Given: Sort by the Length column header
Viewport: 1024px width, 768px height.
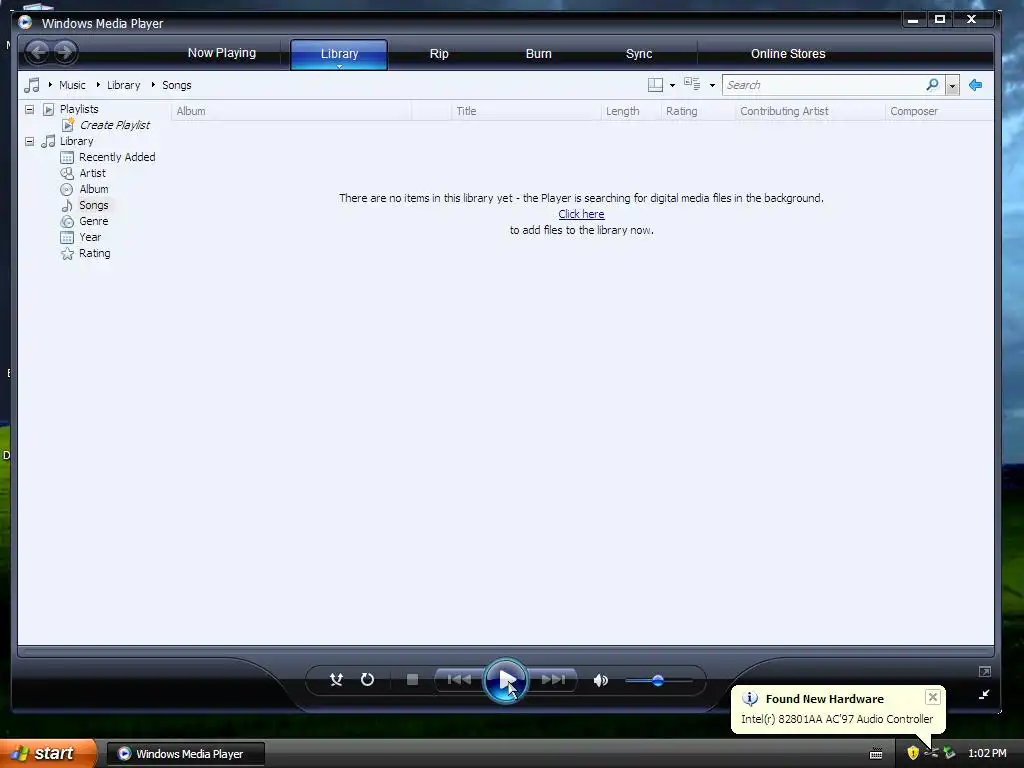Looking at the screenshot, I should click(x=631, y=111).
